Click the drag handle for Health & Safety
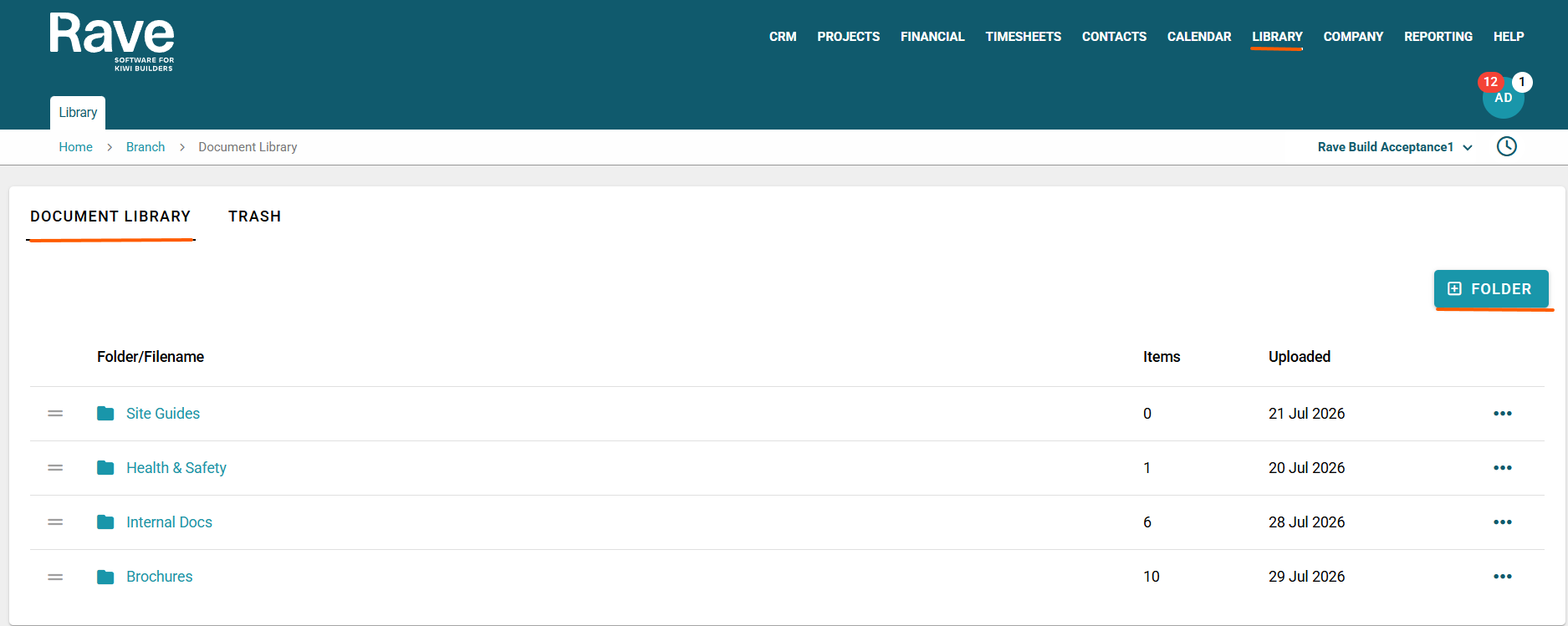The width and height of the screenshot is (1568, 626). (x=55, y=468)
